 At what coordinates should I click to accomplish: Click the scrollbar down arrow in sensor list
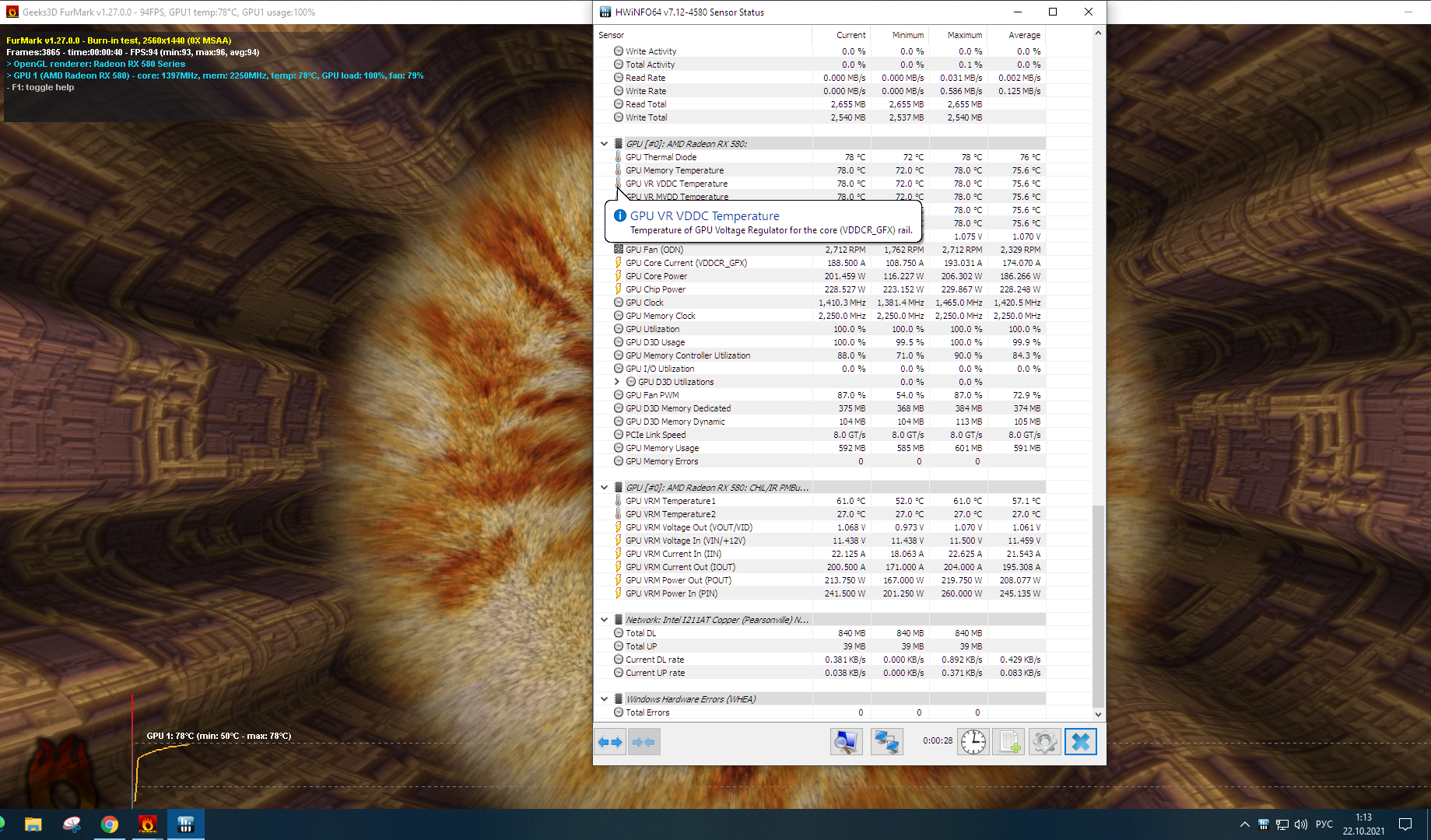pyautogui.click(x=1098, y=714)
